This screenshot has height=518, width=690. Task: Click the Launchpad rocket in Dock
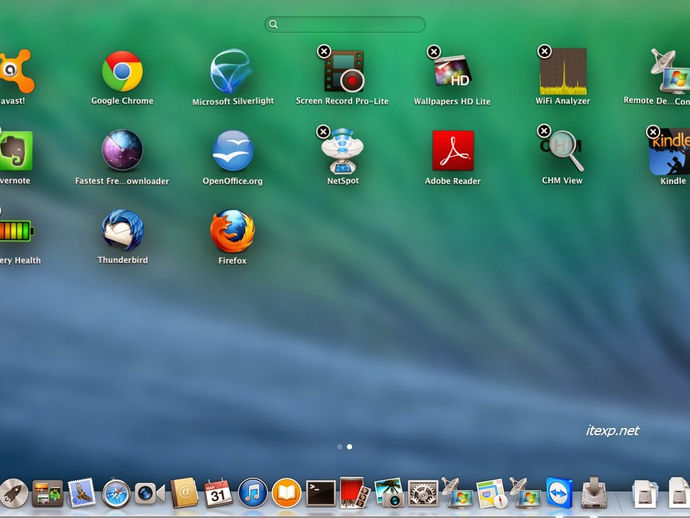coord(13,493)
